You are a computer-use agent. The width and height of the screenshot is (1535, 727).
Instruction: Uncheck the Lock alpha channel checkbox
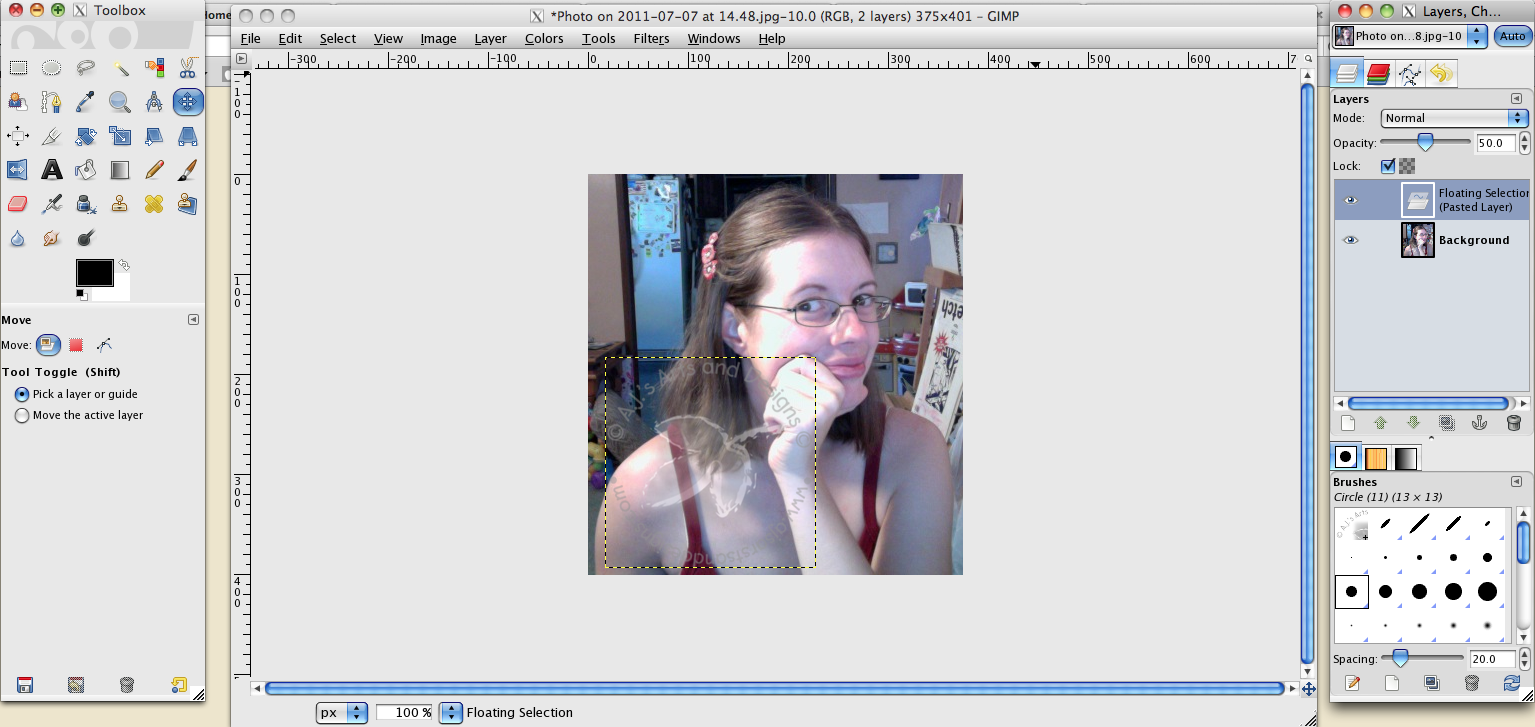click(x=1387, y=166)
